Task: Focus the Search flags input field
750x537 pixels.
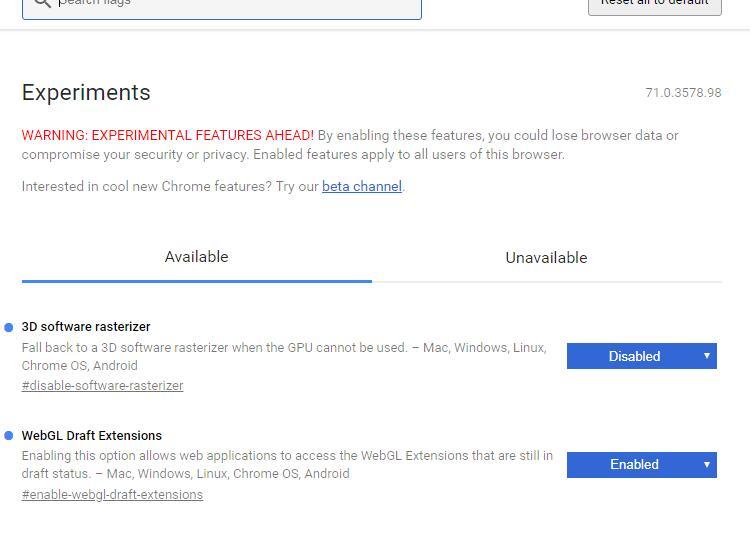Action: pos(230,4)
